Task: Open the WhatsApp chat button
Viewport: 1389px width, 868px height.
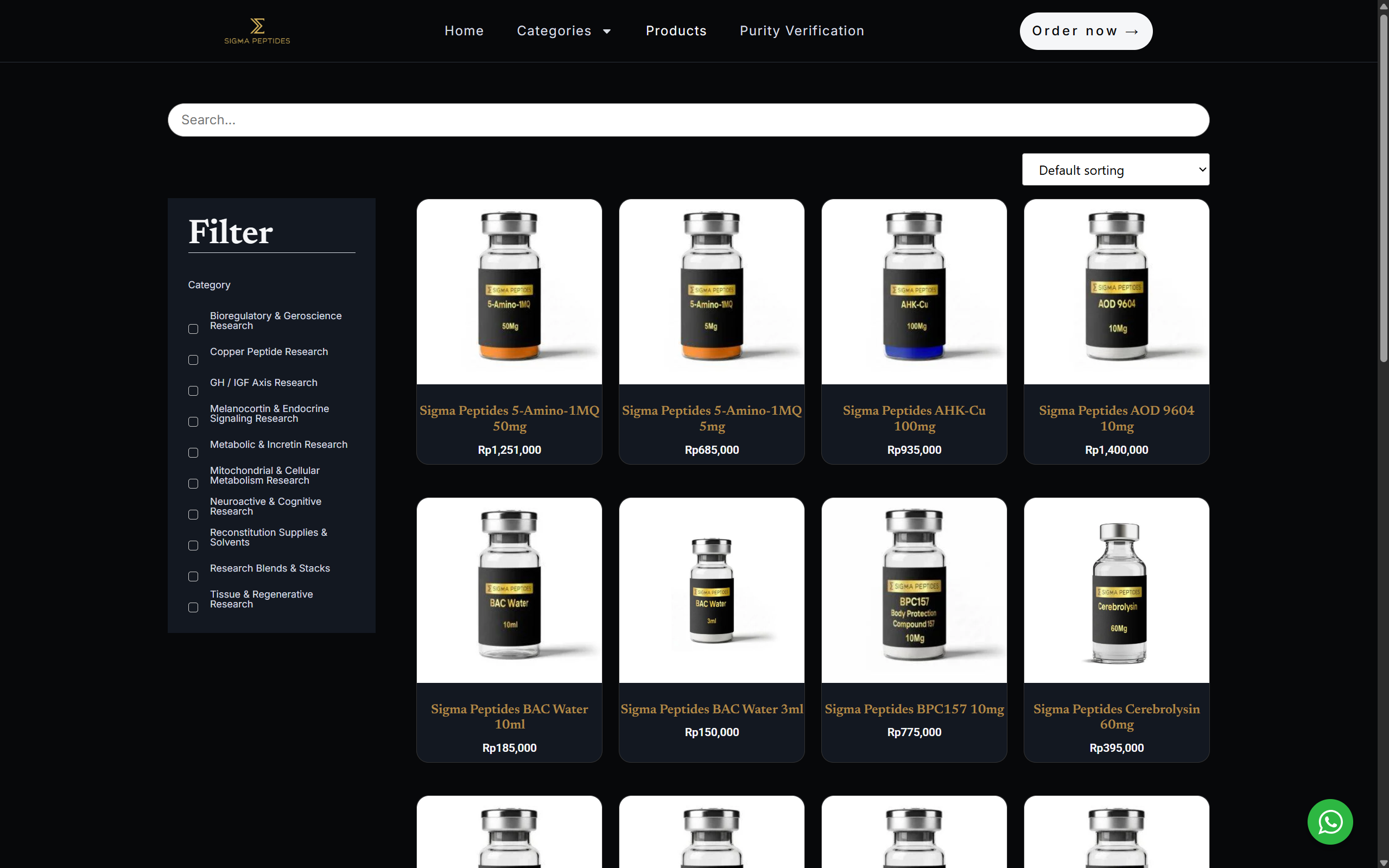Action: tap(1330, 821)
